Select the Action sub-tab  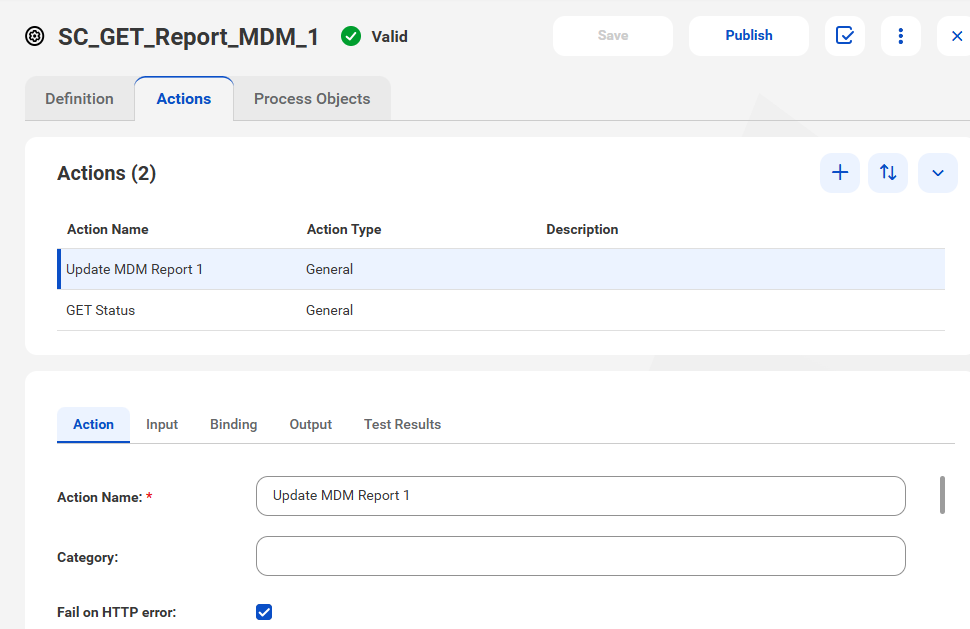tap(93, 424)
